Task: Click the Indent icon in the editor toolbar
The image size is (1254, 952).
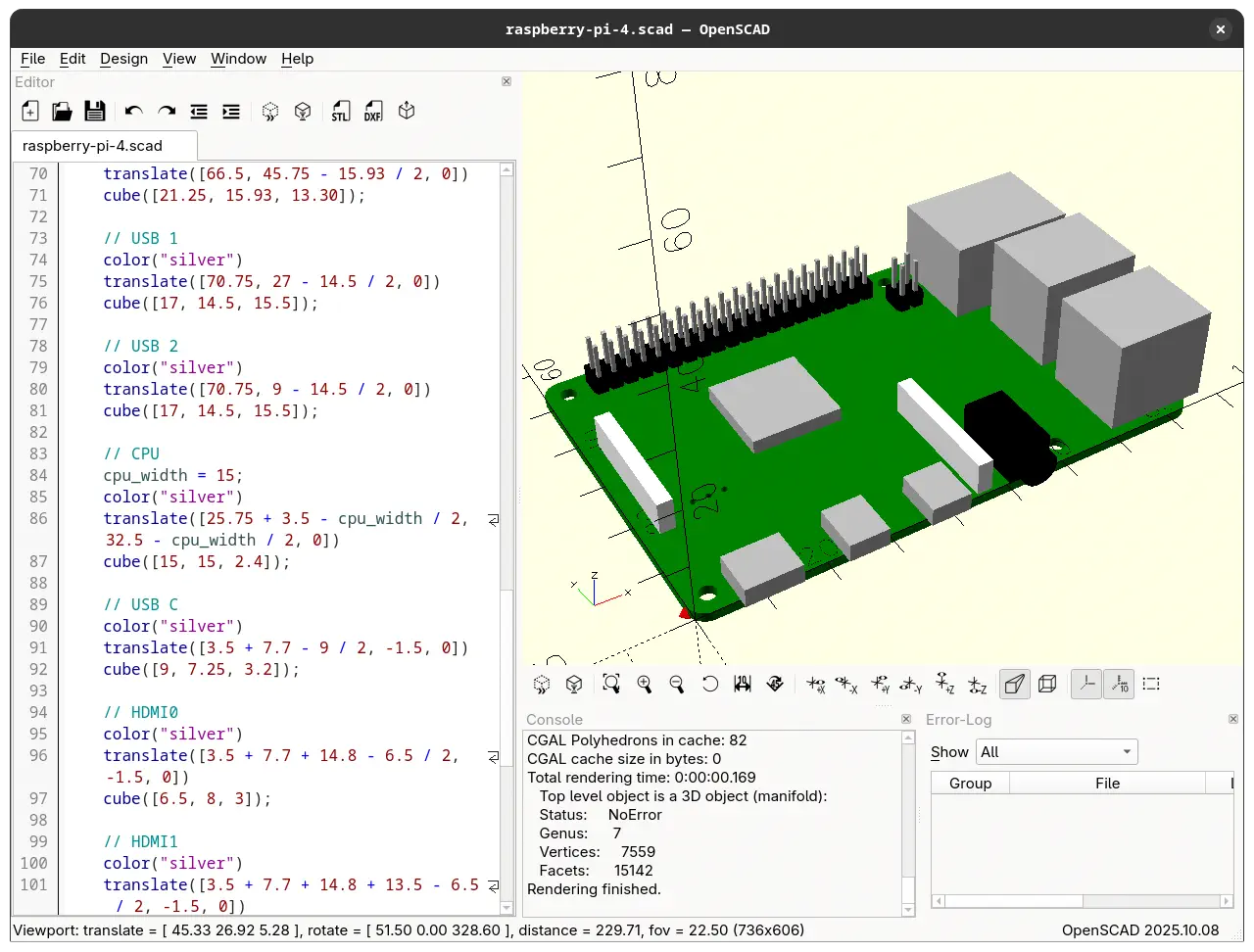Action: (230, 111)
